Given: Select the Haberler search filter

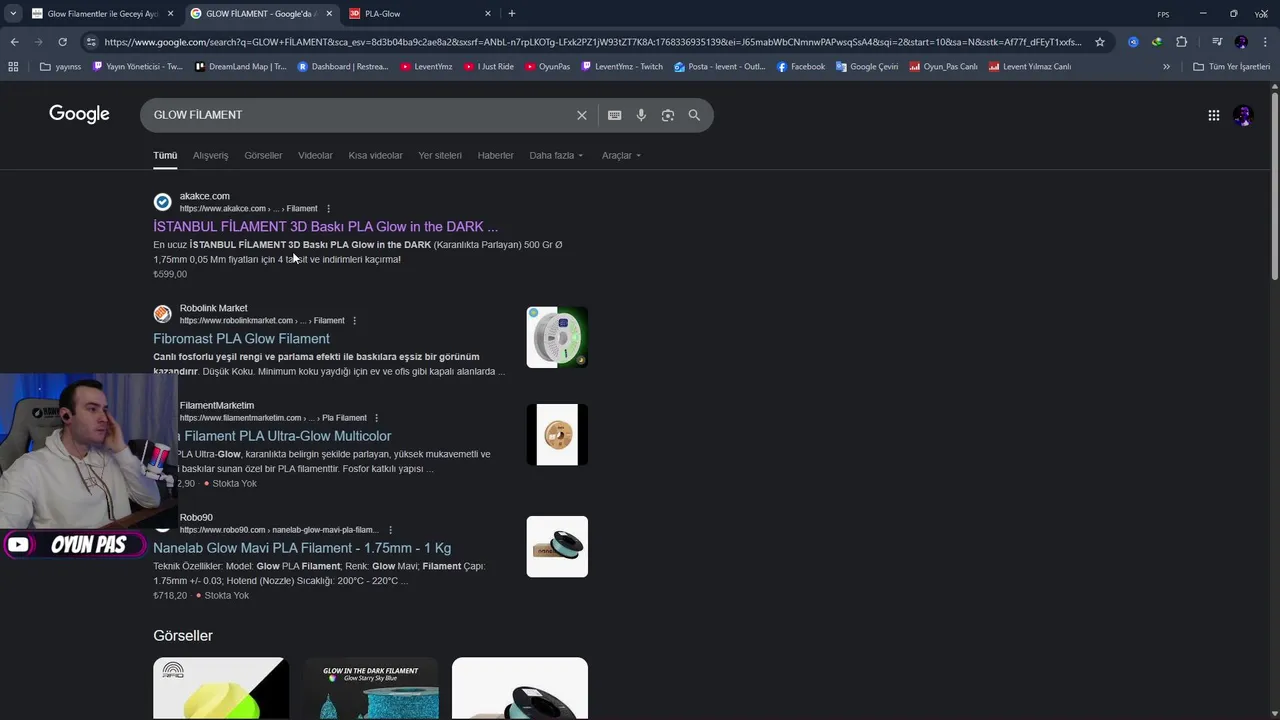Looking at the screenshot, I should pyautogui.click(x=495, y=156).
